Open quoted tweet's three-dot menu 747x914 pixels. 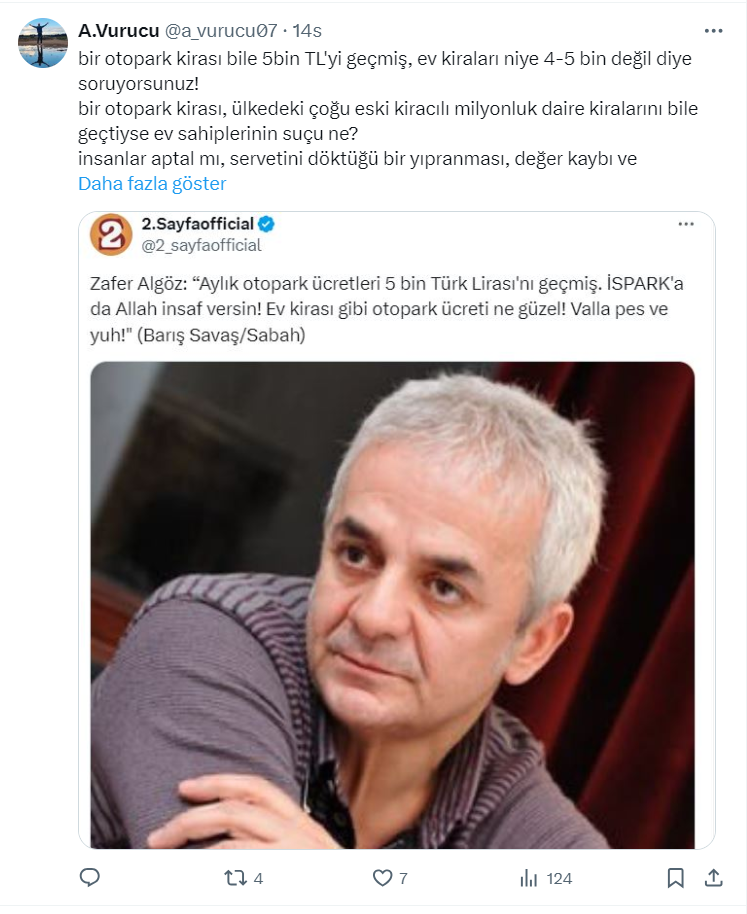tap(686, 224)
